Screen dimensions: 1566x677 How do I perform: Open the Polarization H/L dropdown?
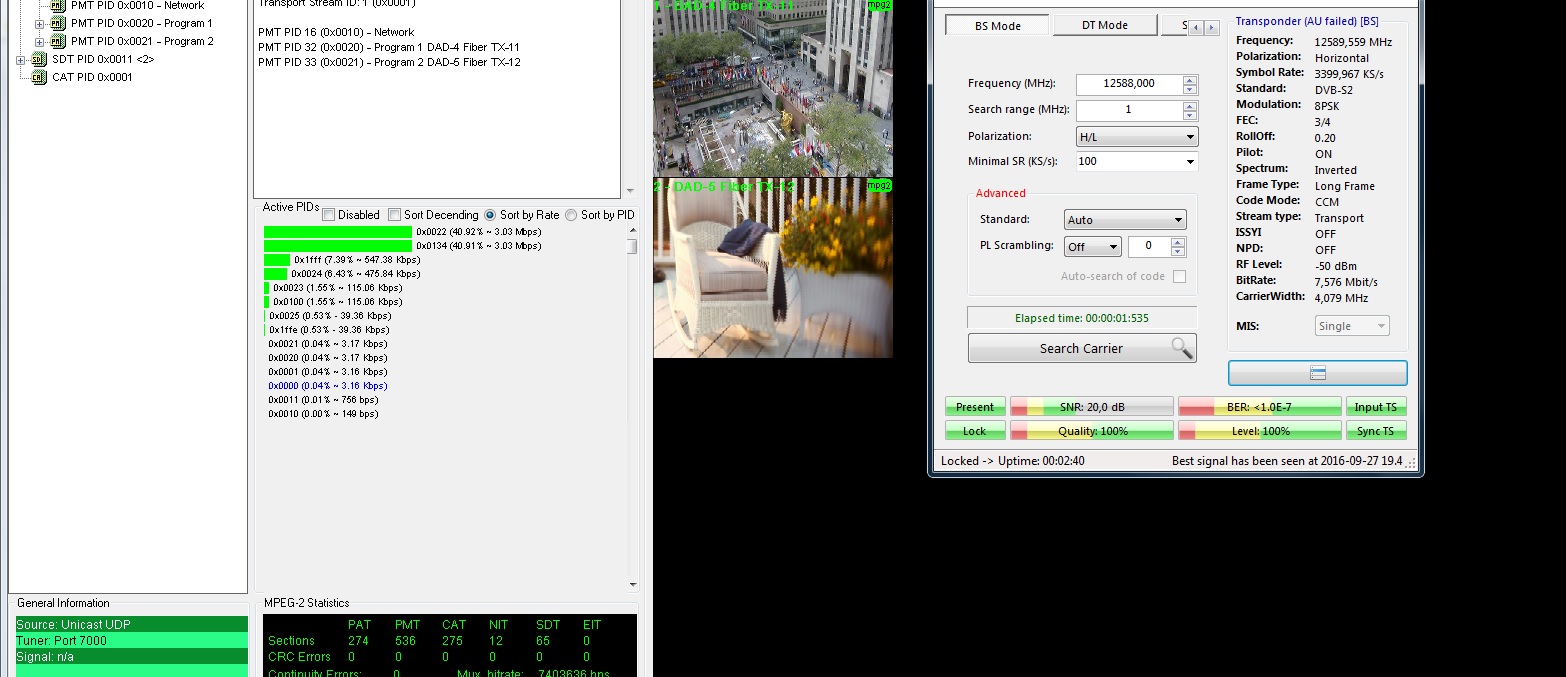[x=1137, y=137]
